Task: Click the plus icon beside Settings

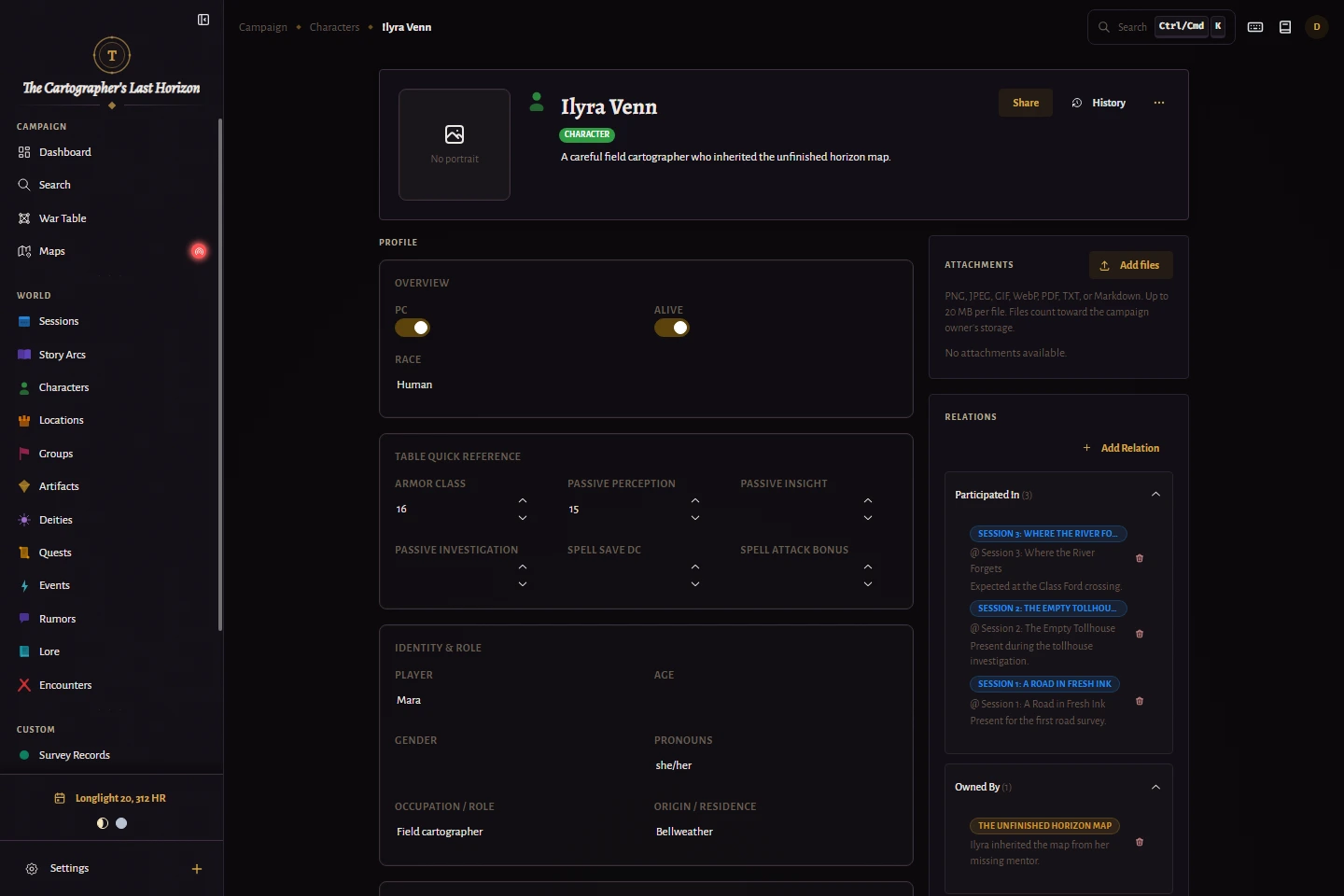Action: click(197, 869)
